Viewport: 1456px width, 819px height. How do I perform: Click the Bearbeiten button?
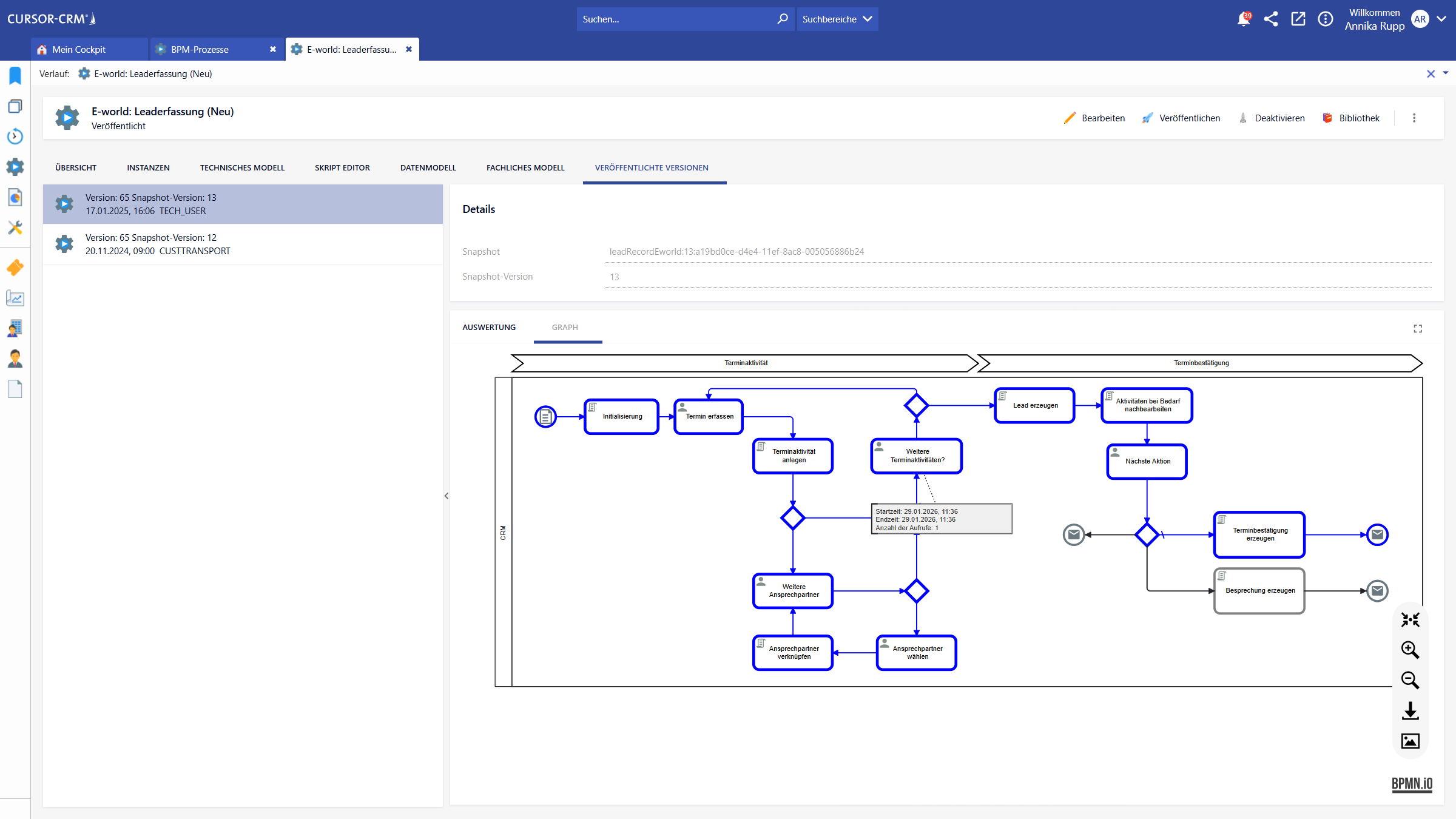click(1094, 118)
